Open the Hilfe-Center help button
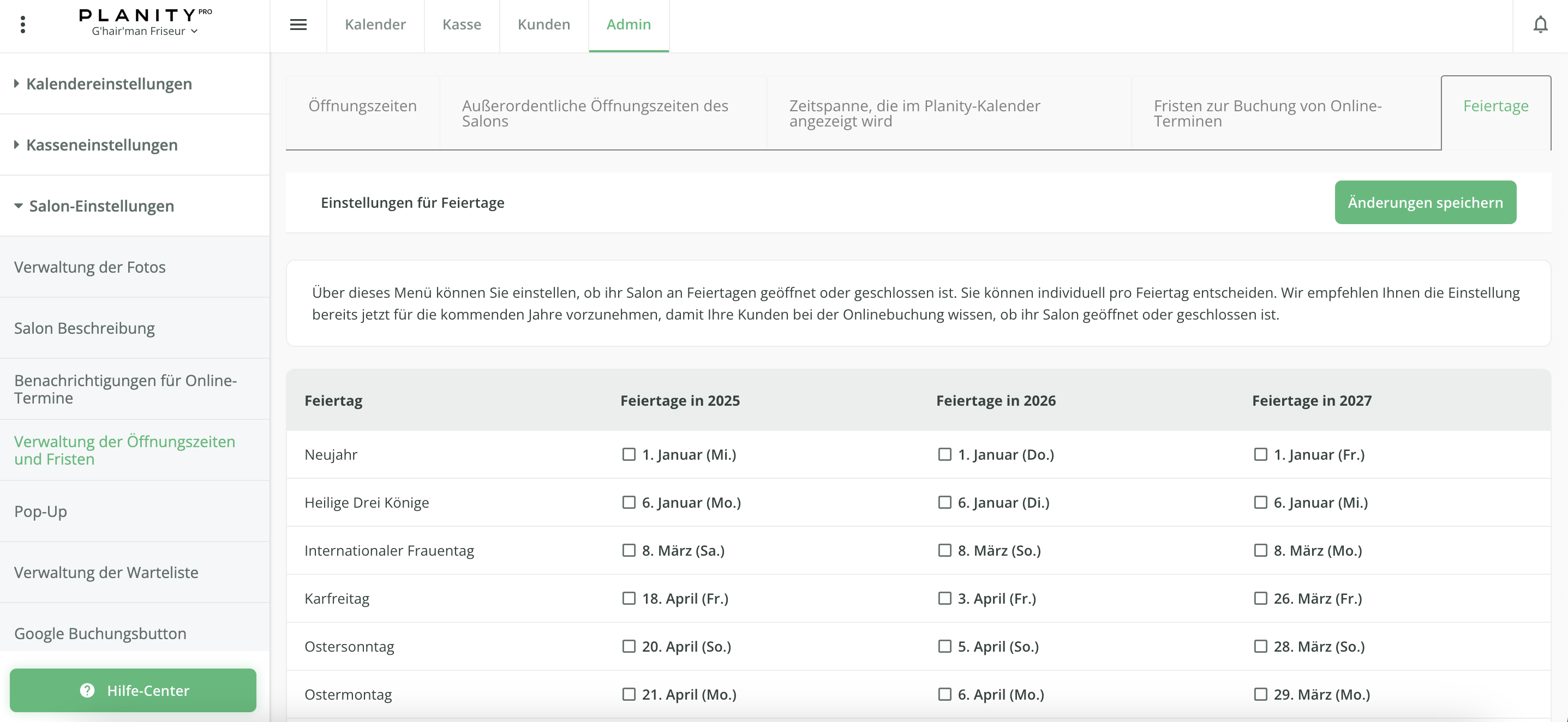Screen dimensions: 1568x722 [133, 690]
